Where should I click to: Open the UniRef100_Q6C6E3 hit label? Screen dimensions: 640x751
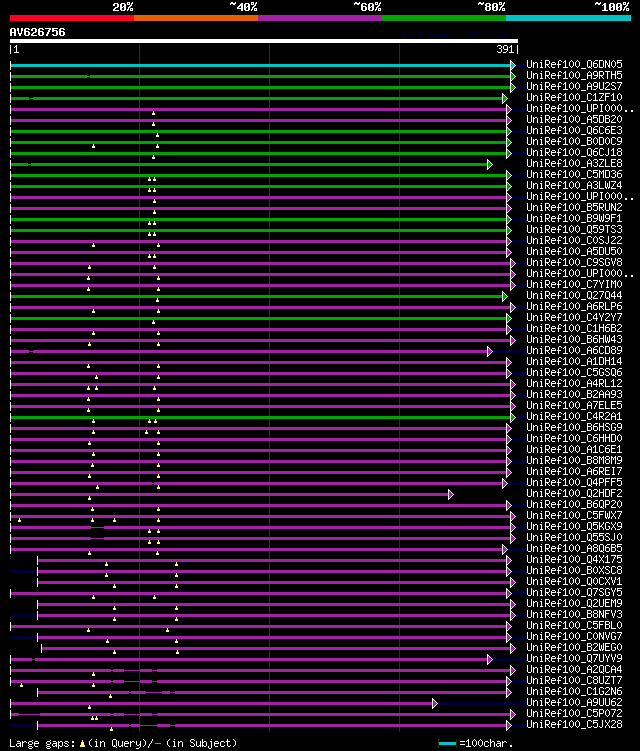pyautogui.click(x=574, y=130)
